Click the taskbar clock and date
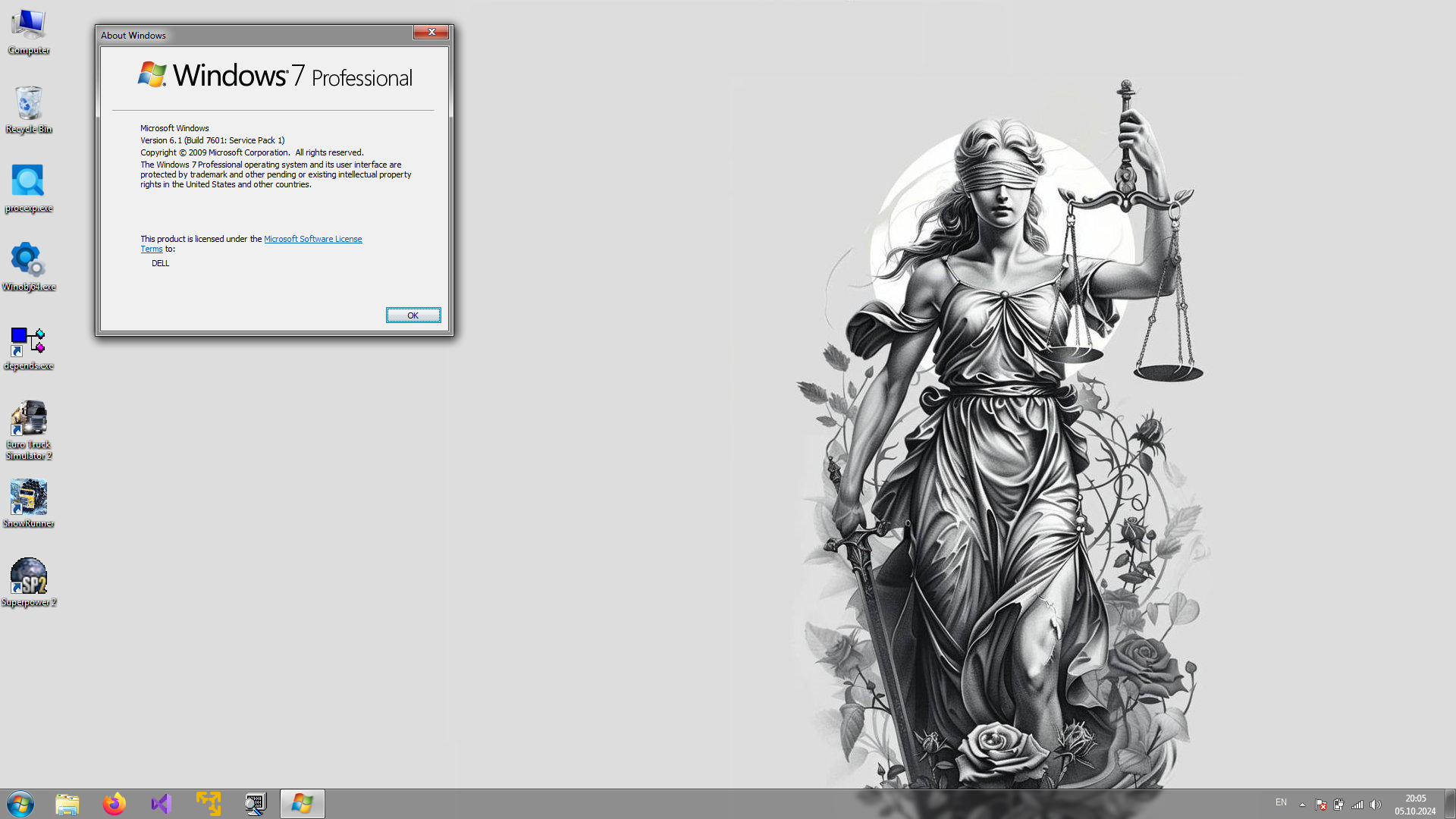The image size is (1456, 819). point(1414,805)
